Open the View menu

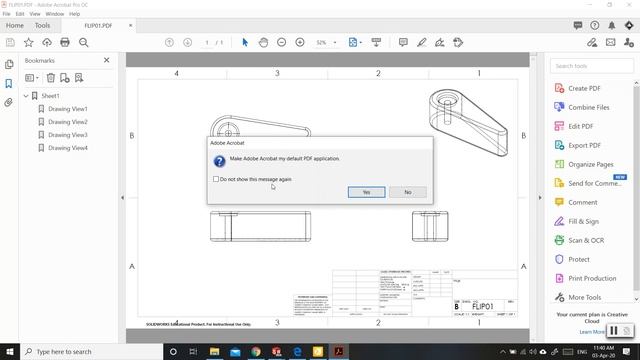(35, 14)
